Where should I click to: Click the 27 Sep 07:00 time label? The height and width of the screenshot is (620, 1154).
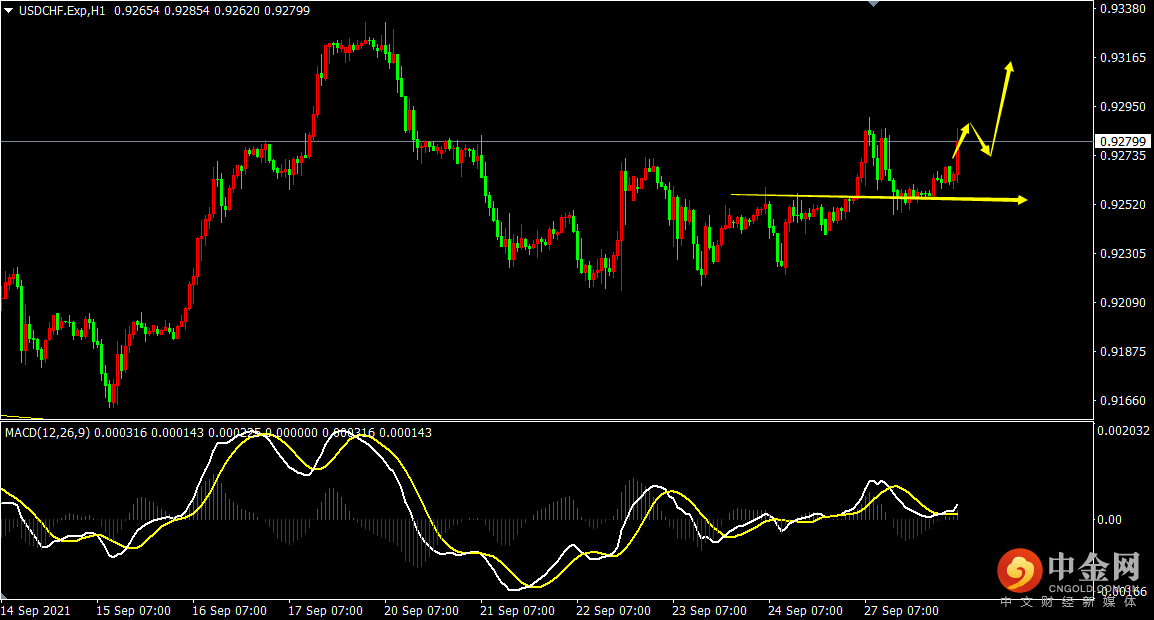point(902,610)
